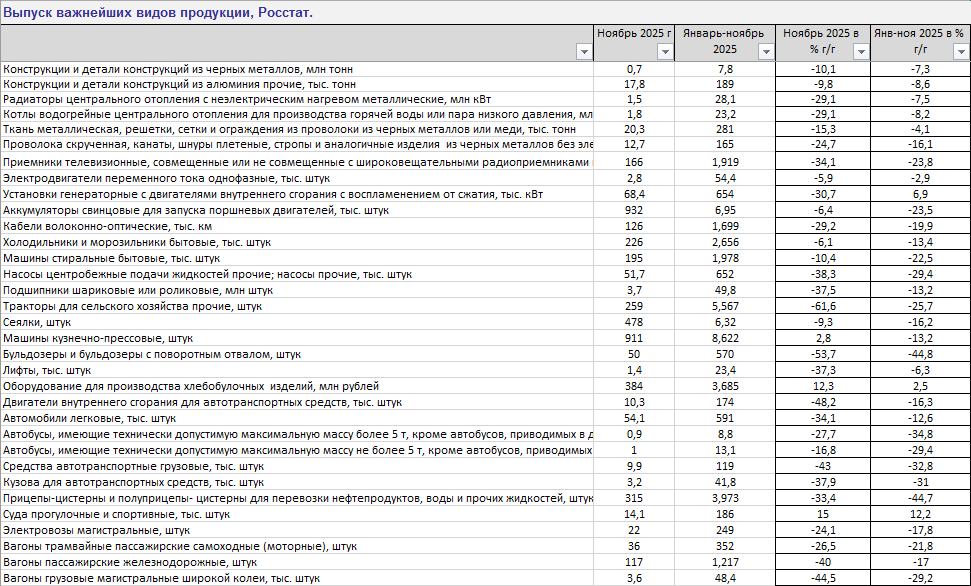Select the title cell 'Выпуск важнейших видов продукции, Росстат.'
This screenshot has width=971, height=586.
pyautogui.click(x=158, y=13)
